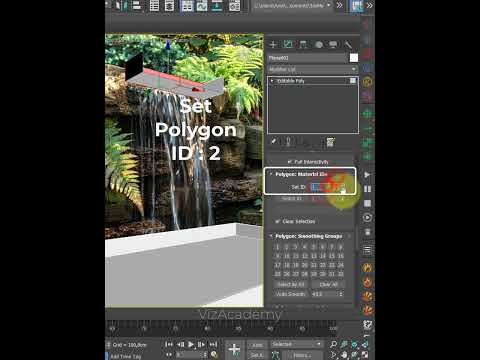480x360 pixels.
Task: Click Clear All smoothing groups button
Action: click(328, 284)
